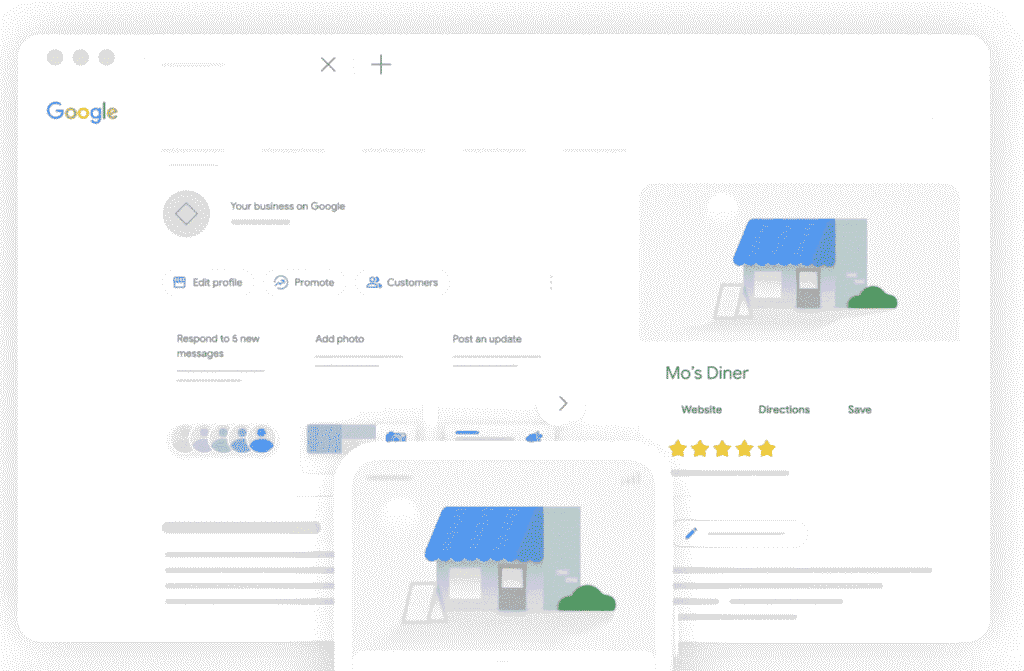
Task: Click the customer avatars thumbnail
Action: [223, 439]
